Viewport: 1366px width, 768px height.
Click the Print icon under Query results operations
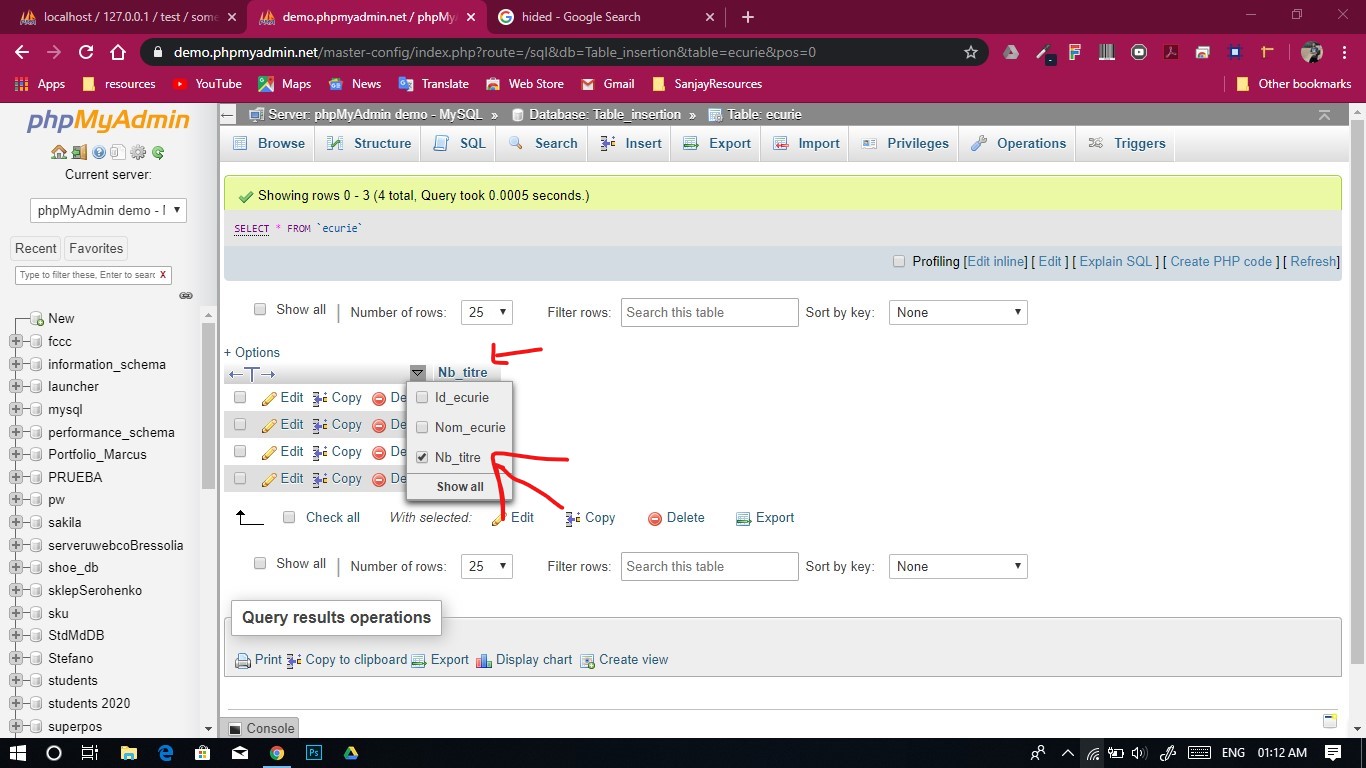pyautogui.click(x=243, y=660)
